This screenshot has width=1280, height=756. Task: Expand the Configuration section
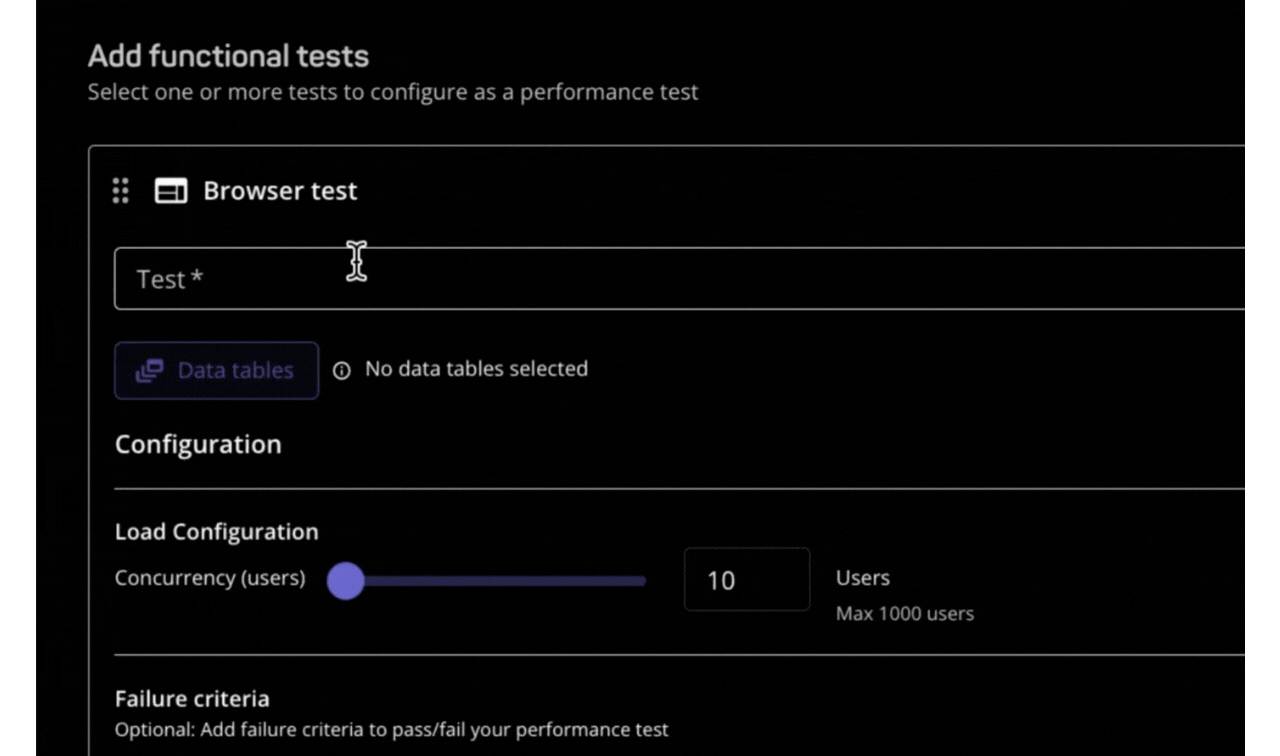pyautogui.click(x=198, y=444)
